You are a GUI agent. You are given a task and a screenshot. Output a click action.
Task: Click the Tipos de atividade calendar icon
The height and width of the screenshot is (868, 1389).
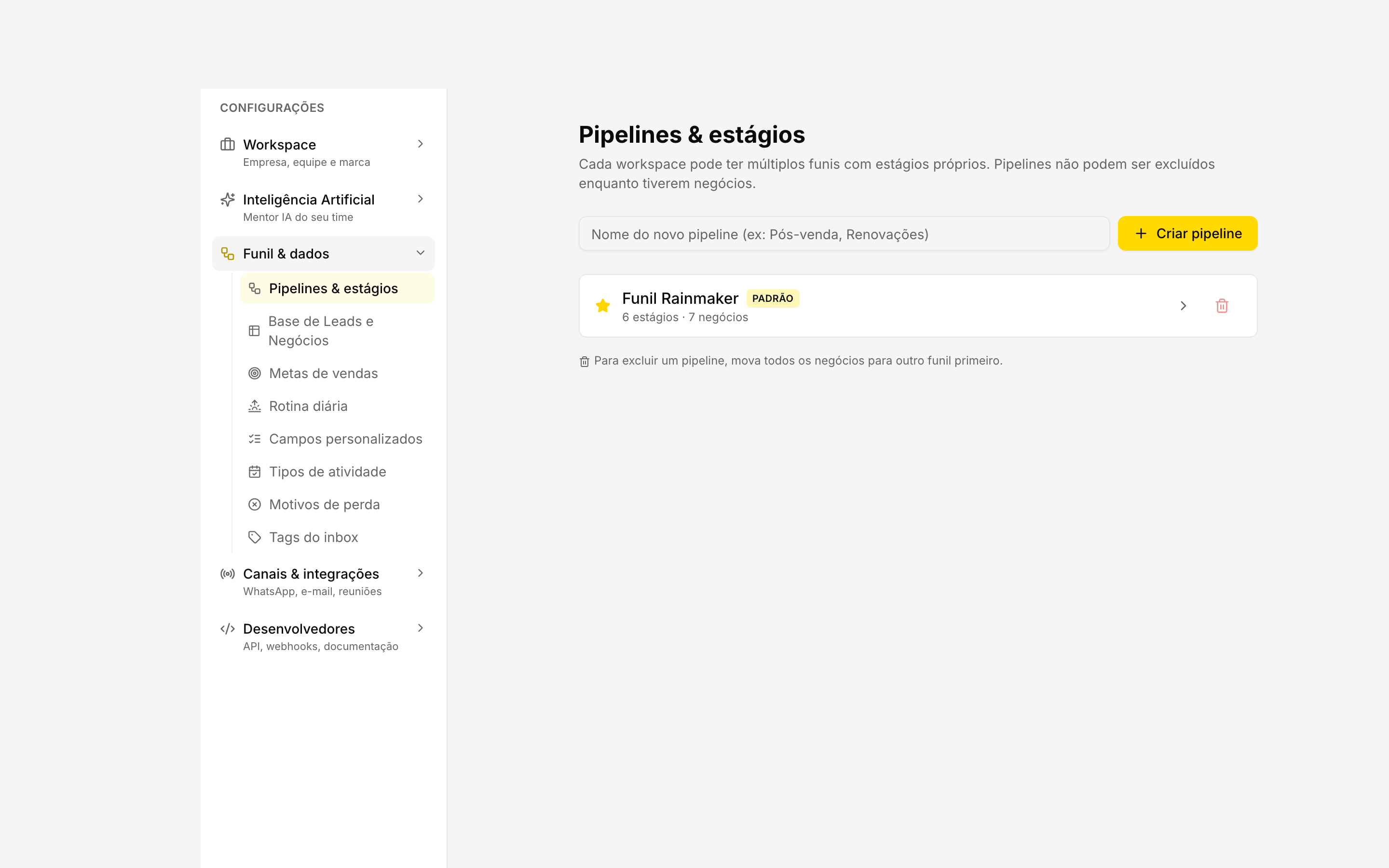click(254, 471)
